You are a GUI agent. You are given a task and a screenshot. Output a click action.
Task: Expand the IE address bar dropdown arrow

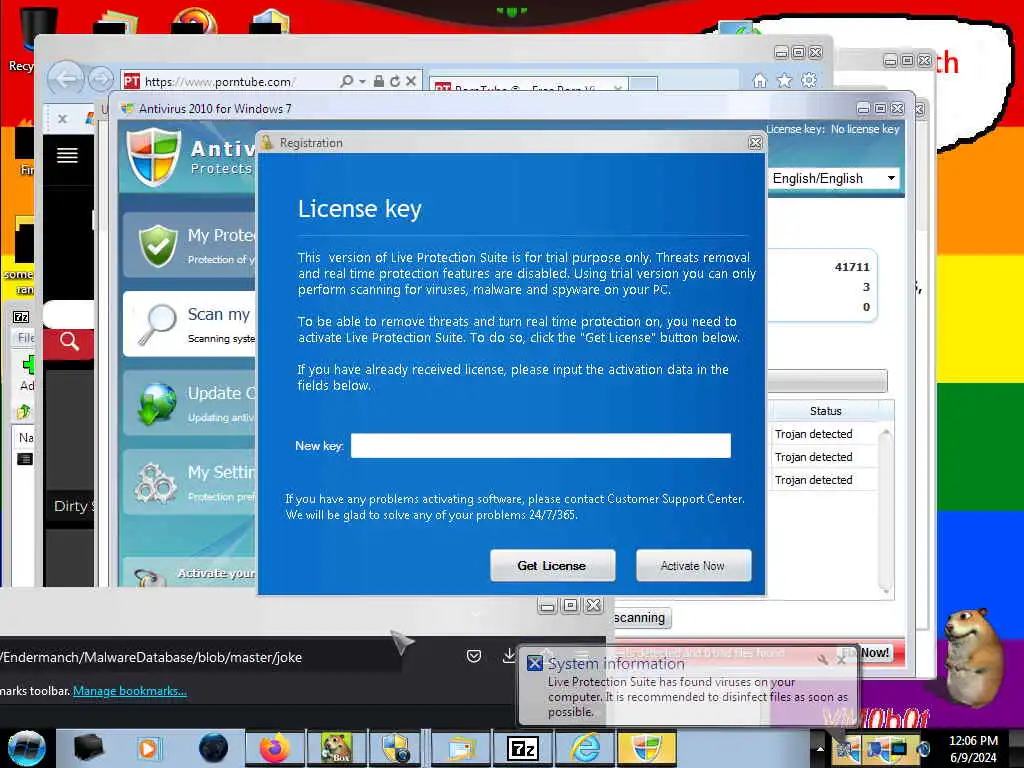(362, 82)
